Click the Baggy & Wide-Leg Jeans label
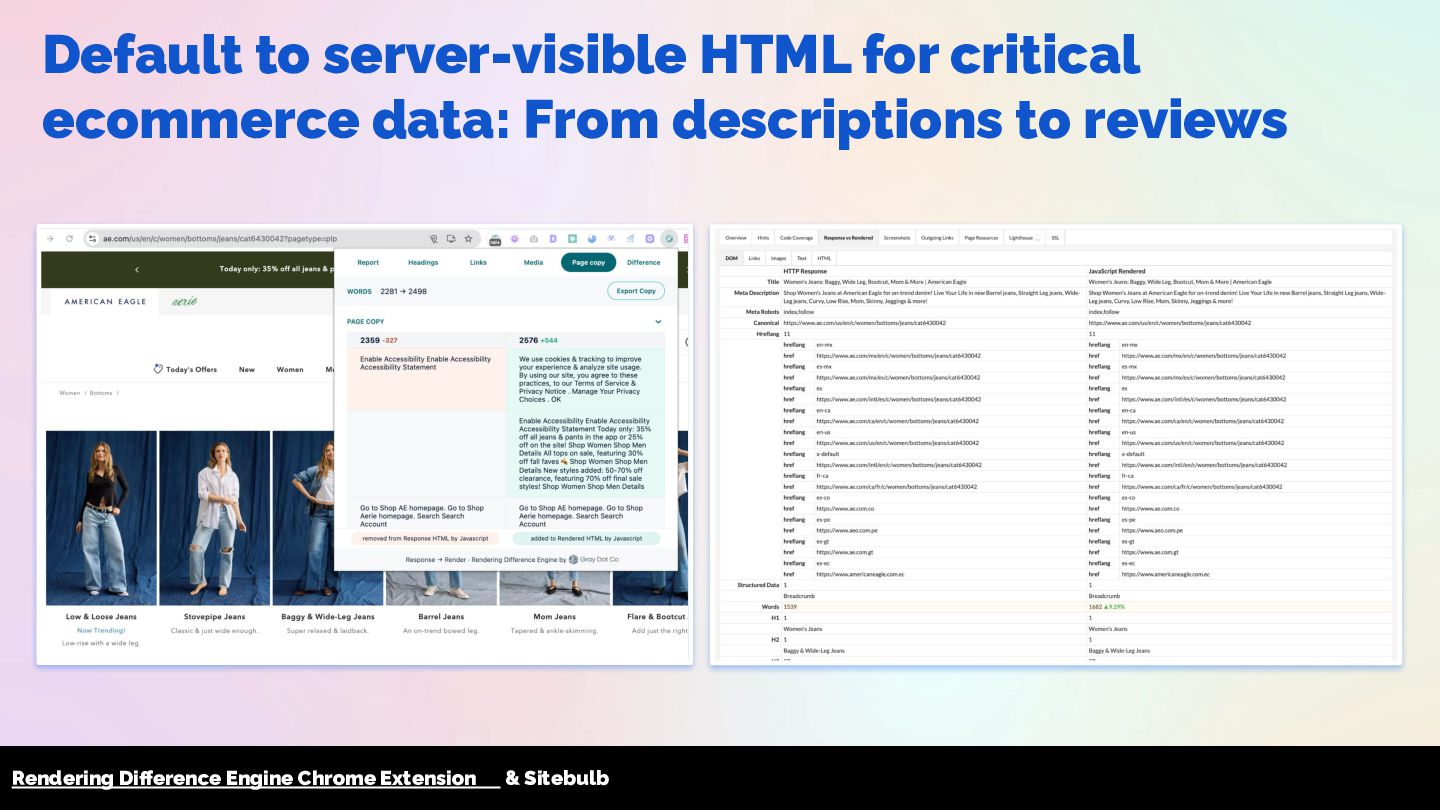 click(328, 617)
